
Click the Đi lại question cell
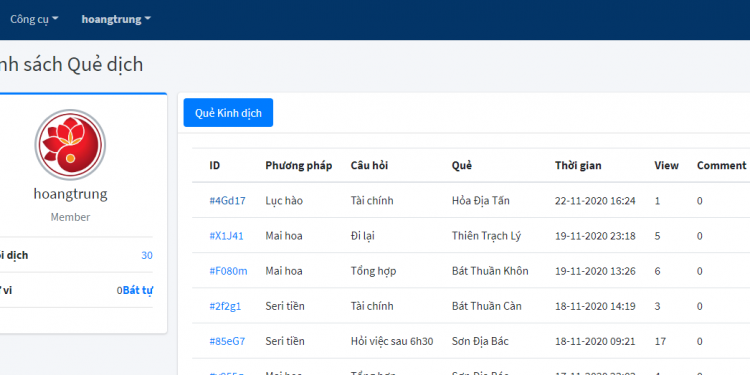click(x=363, y=236)
